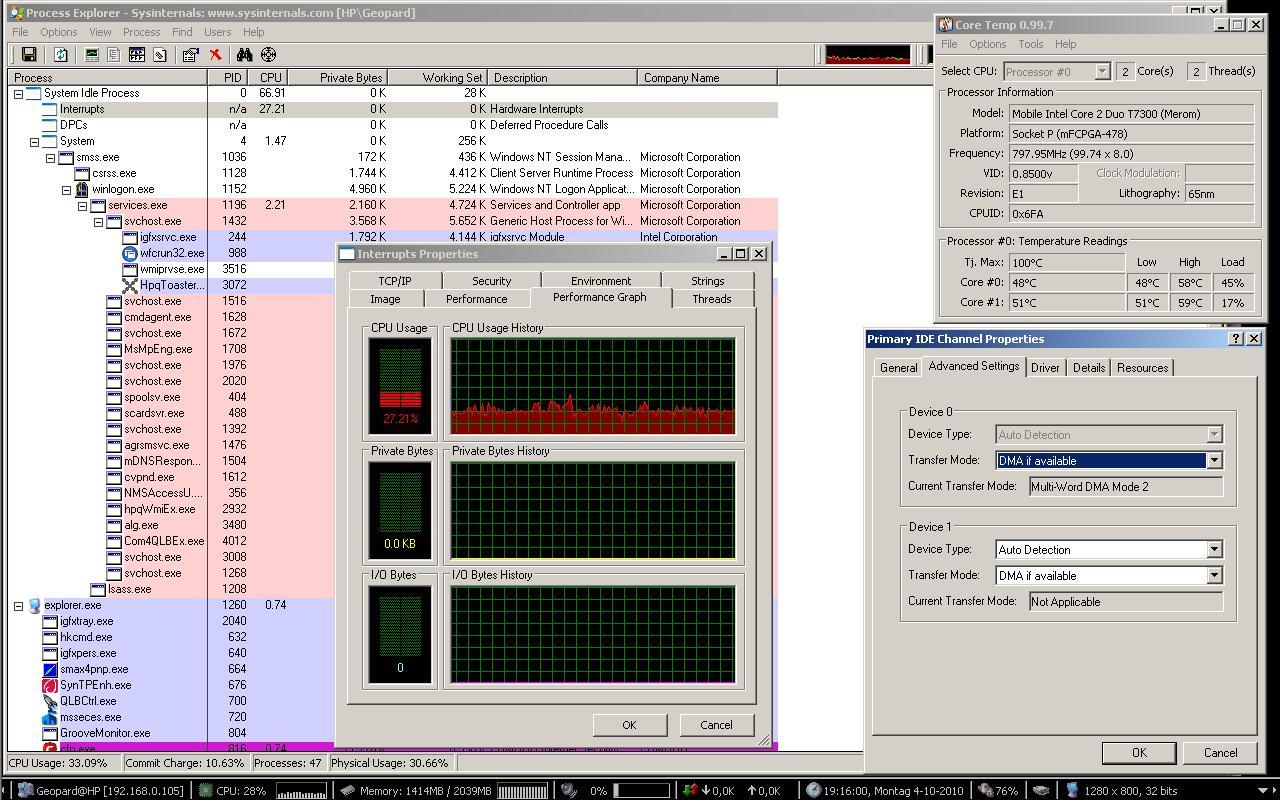Open the Resources tab in IDE Channel Properties

click(x=1143, y=368)
